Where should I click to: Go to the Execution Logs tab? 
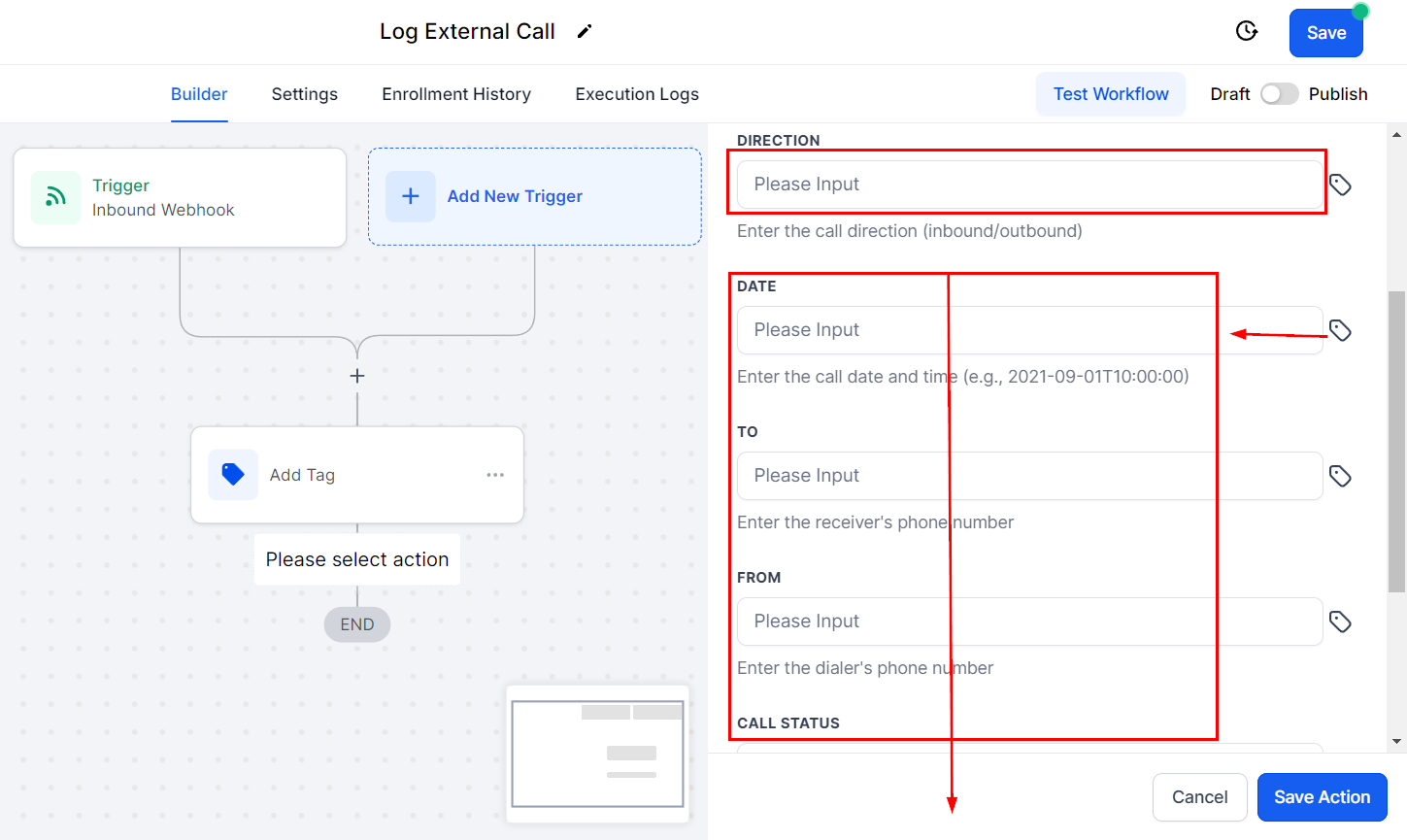pyautogui.click(x=637, y=94)
